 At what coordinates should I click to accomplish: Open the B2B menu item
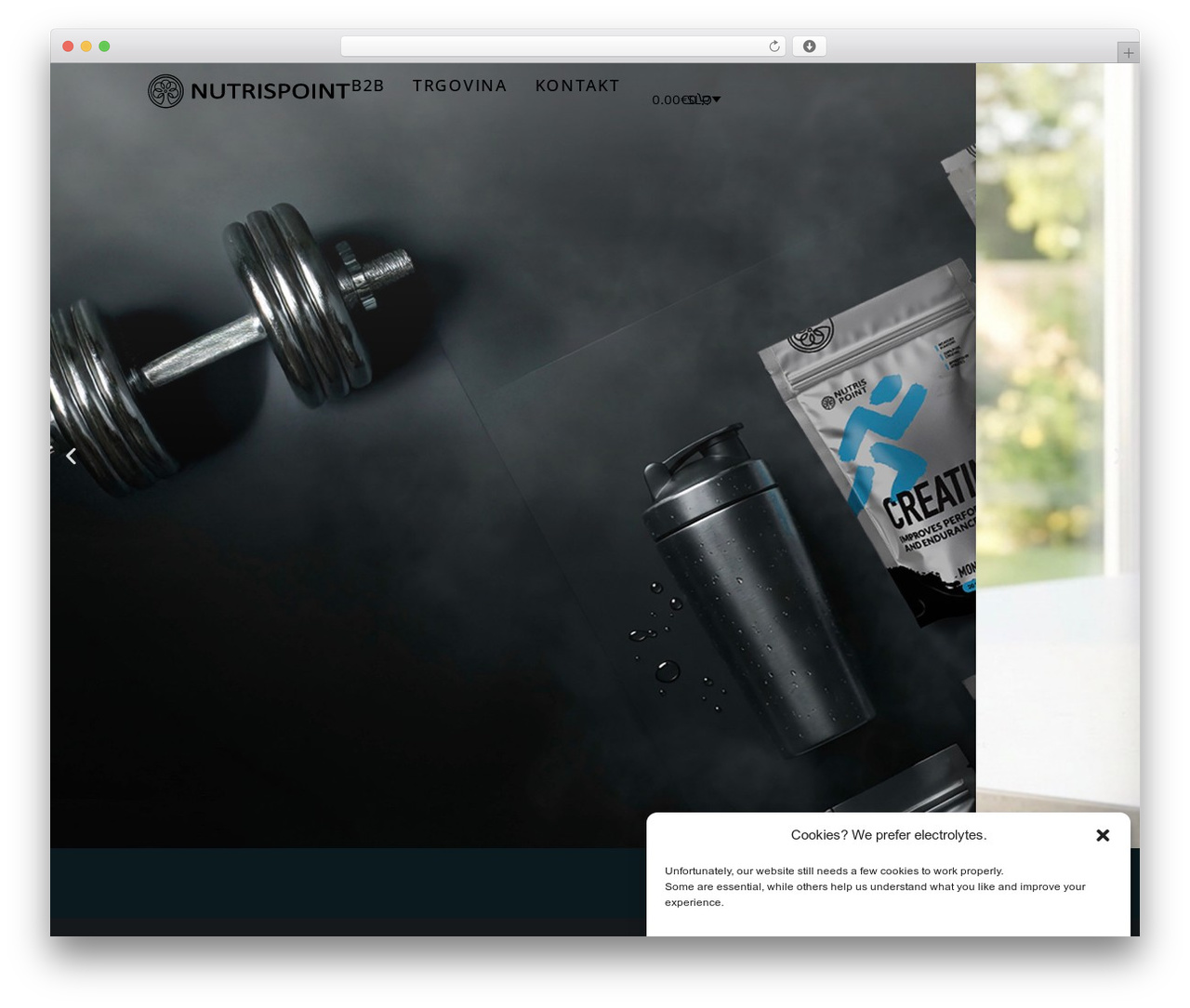pyautogui.click(x=368, y=86)
